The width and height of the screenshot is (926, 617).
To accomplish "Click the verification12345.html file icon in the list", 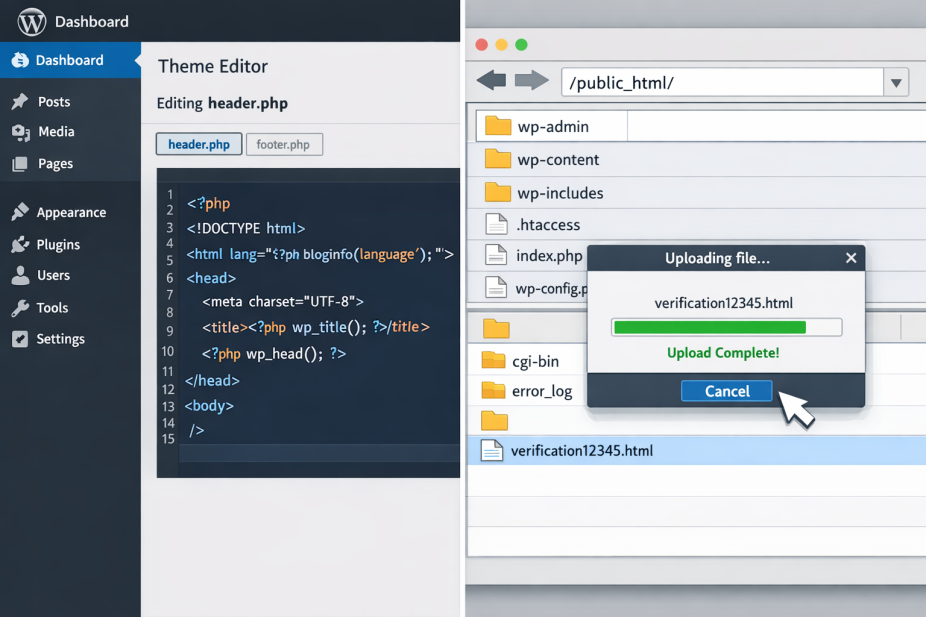I will coord(491,450).
